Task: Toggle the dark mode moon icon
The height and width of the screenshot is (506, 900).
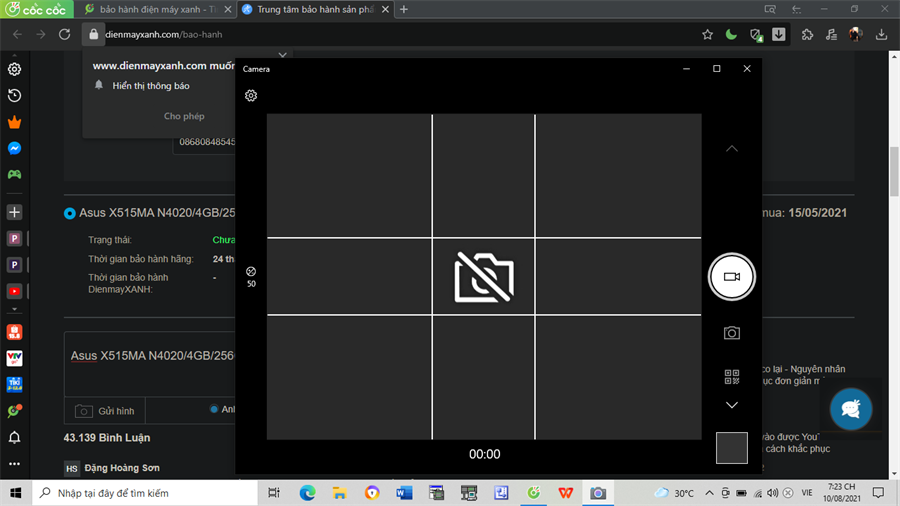Action: (731, 34)
